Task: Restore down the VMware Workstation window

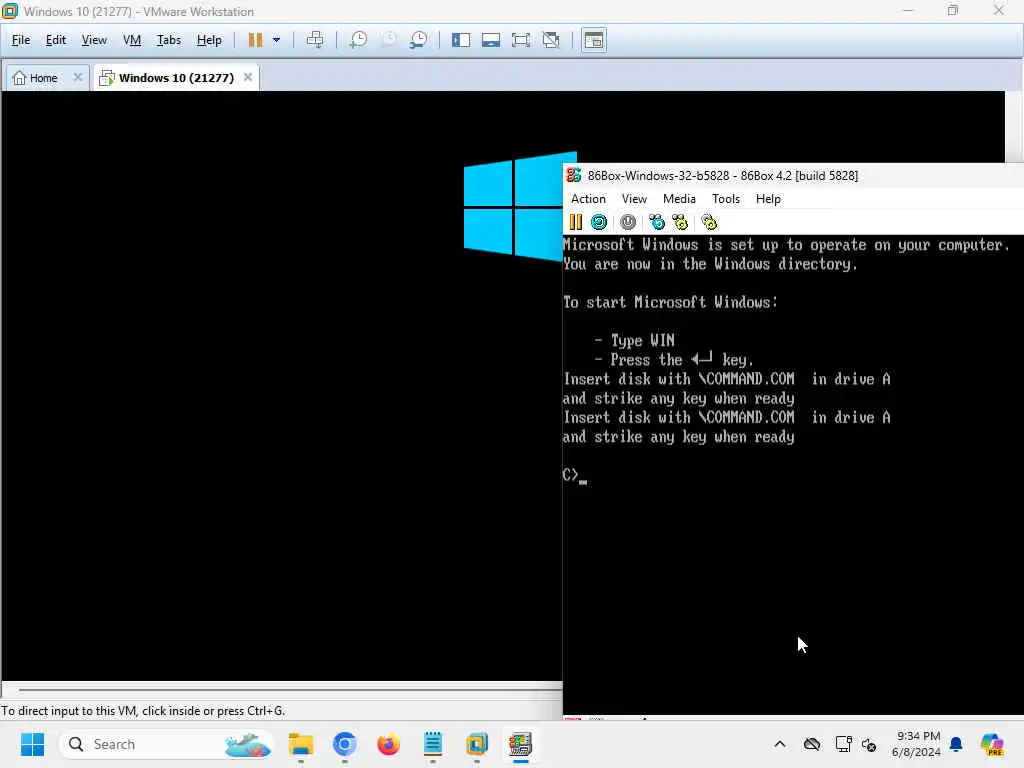Action: (953, 10)
